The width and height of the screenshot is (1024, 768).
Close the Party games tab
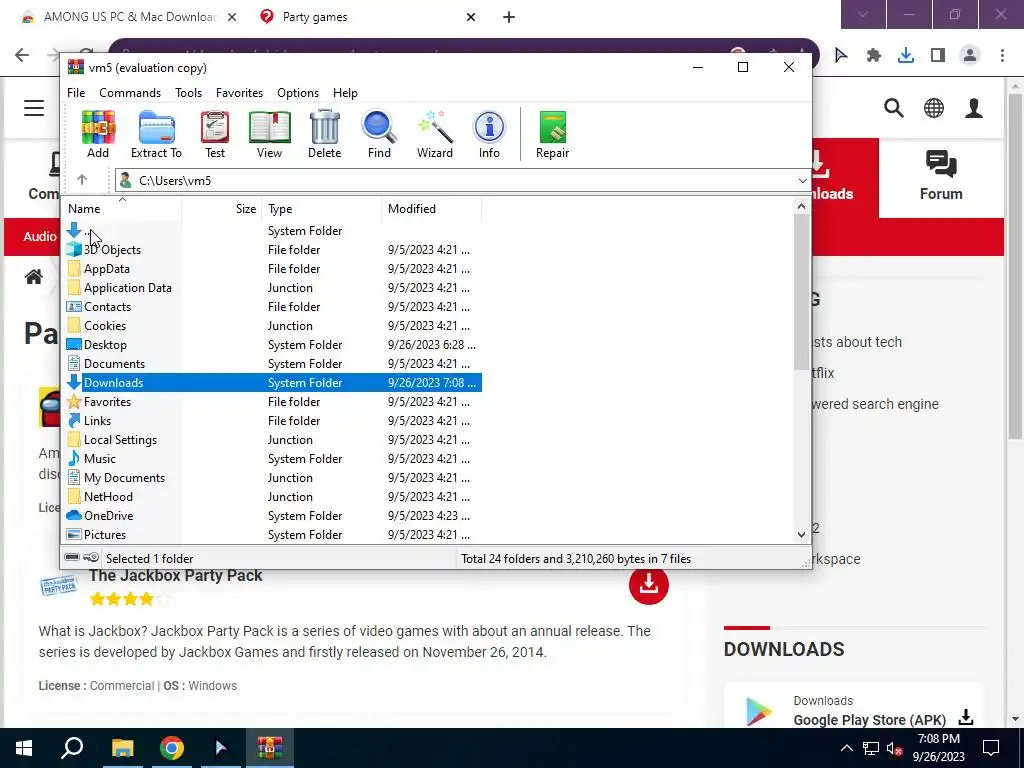pyautogui.click(x=471, y=17)
